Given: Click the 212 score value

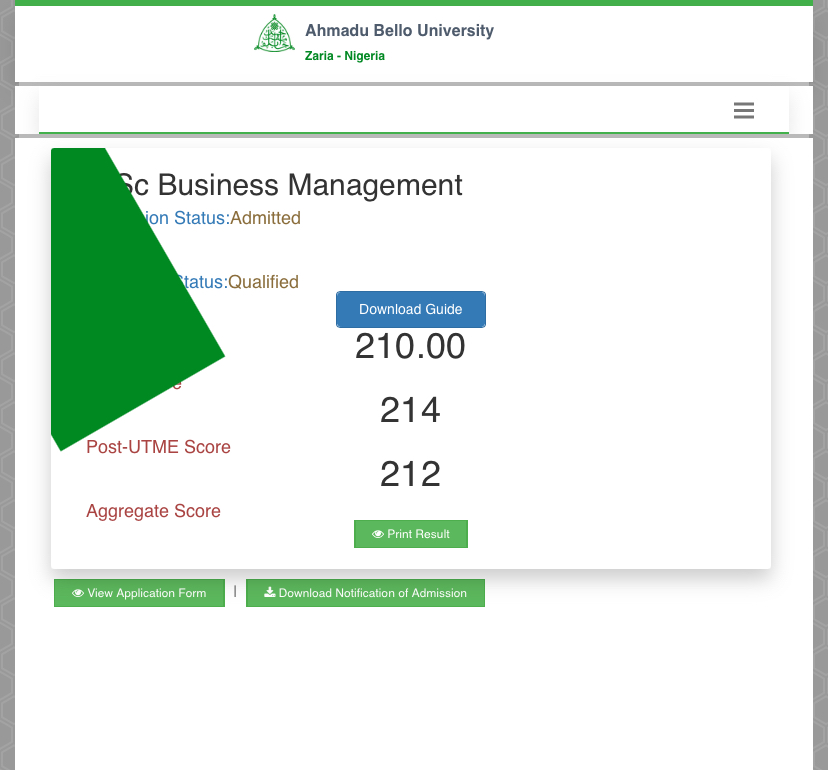Looking at the screenshot, I should pyautogui.click(x=410, y=474).
